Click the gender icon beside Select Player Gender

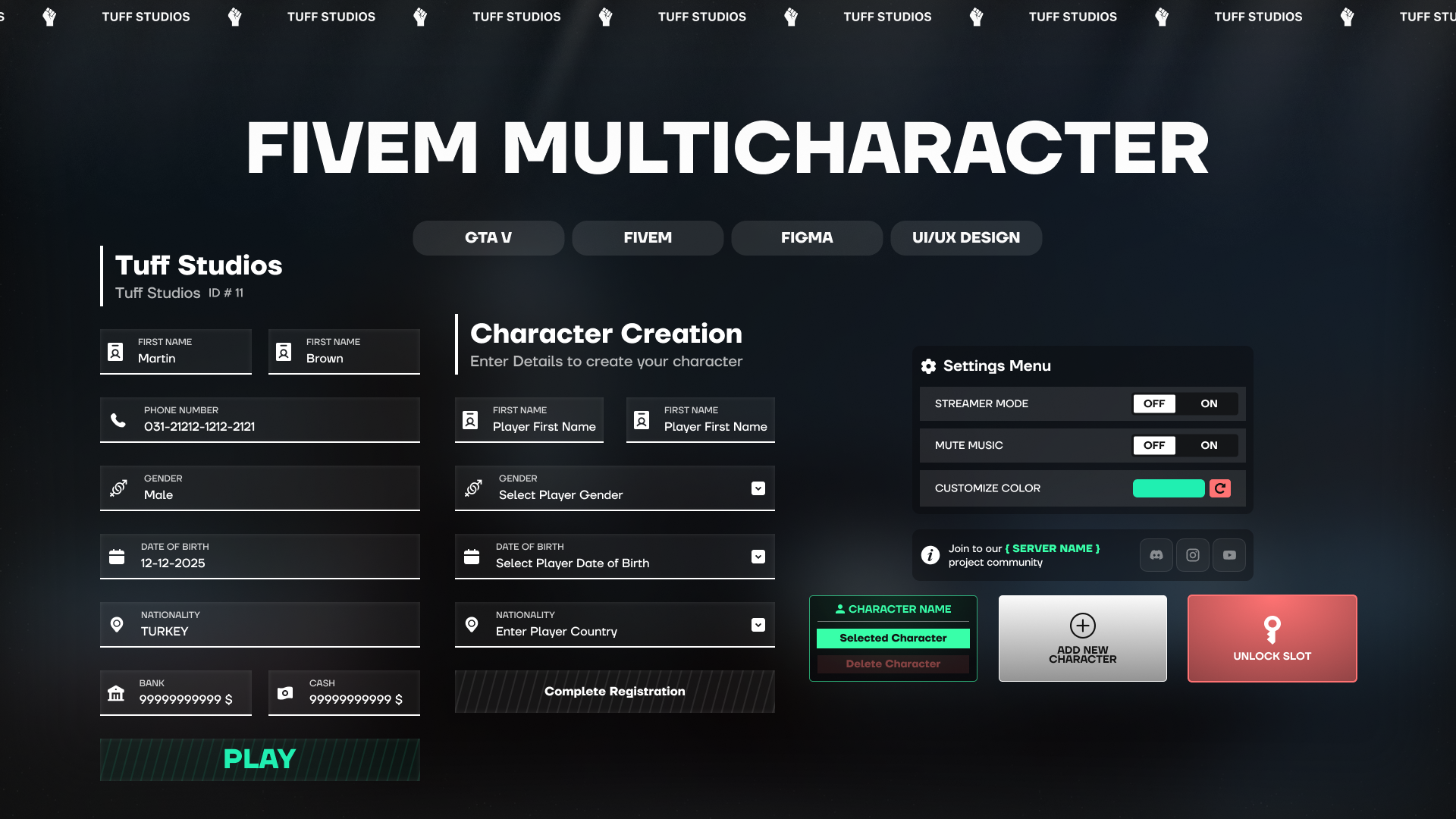point(473,488)
